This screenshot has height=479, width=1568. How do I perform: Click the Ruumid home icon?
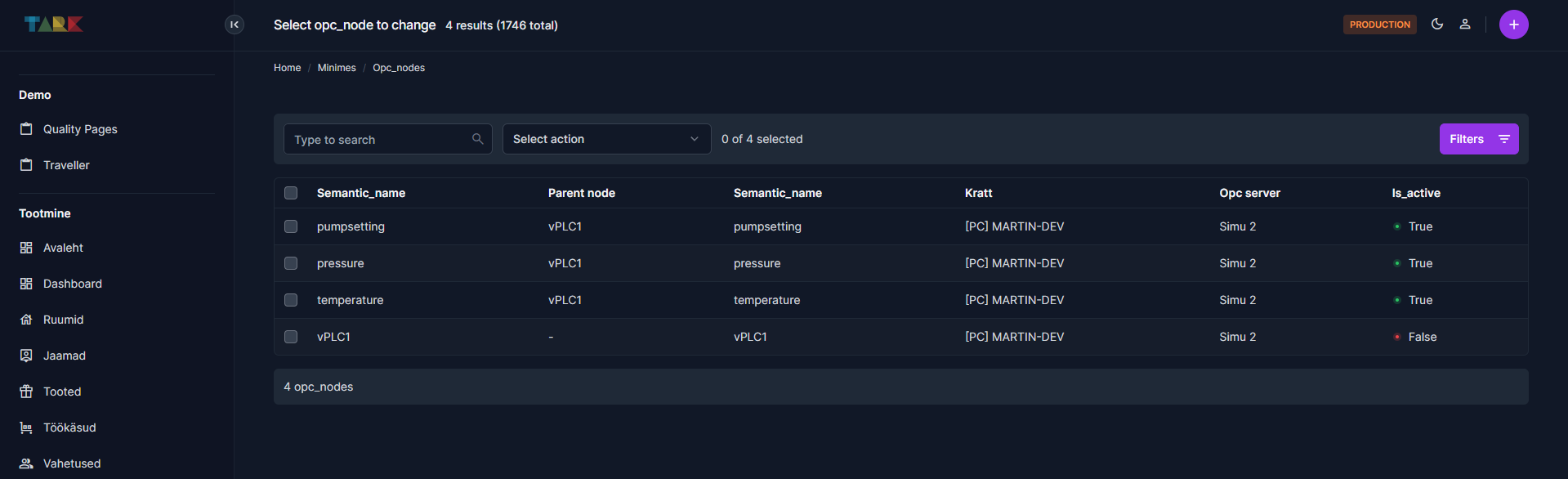point(26,320)
